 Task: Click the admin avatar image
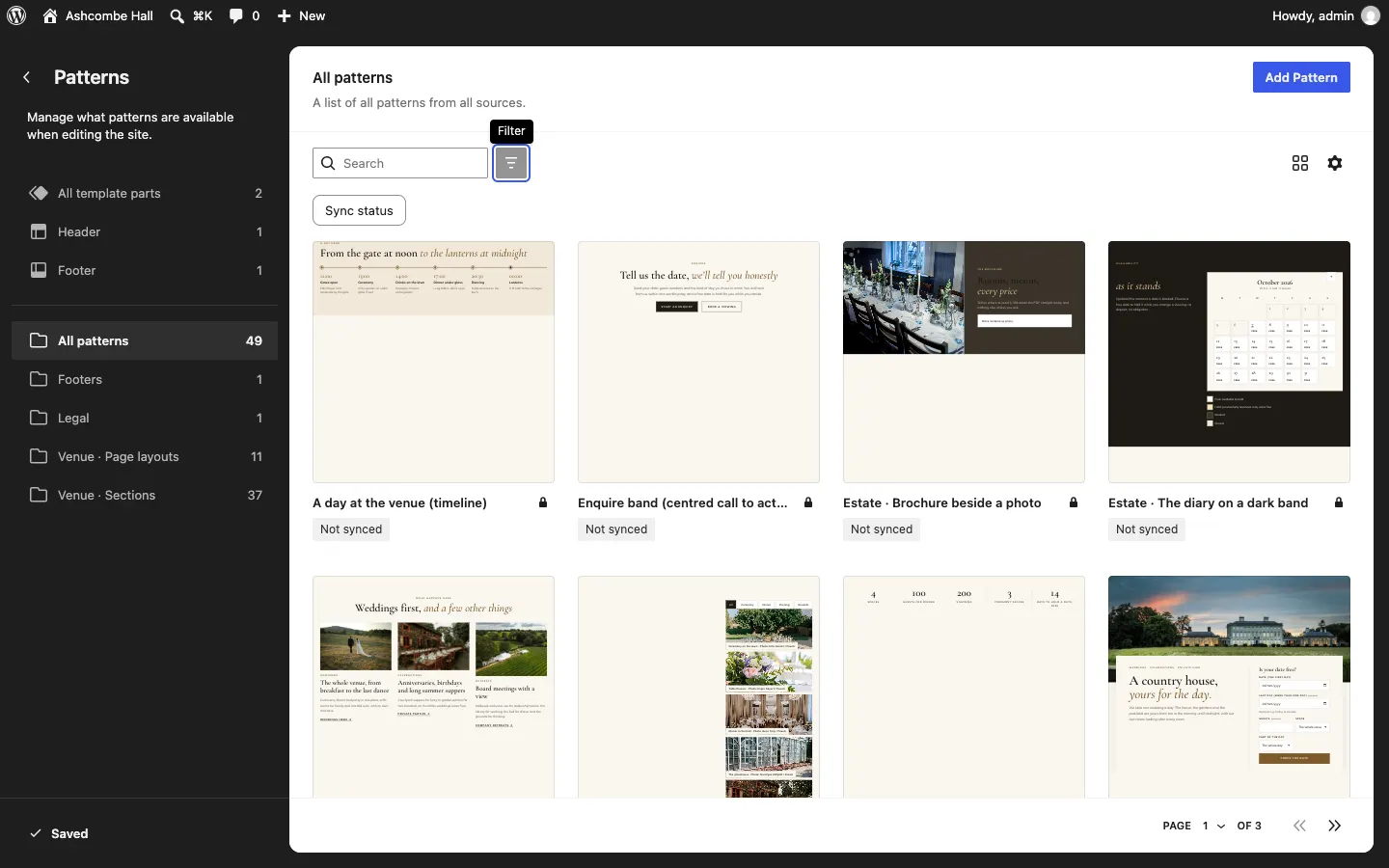point(1370,15)
